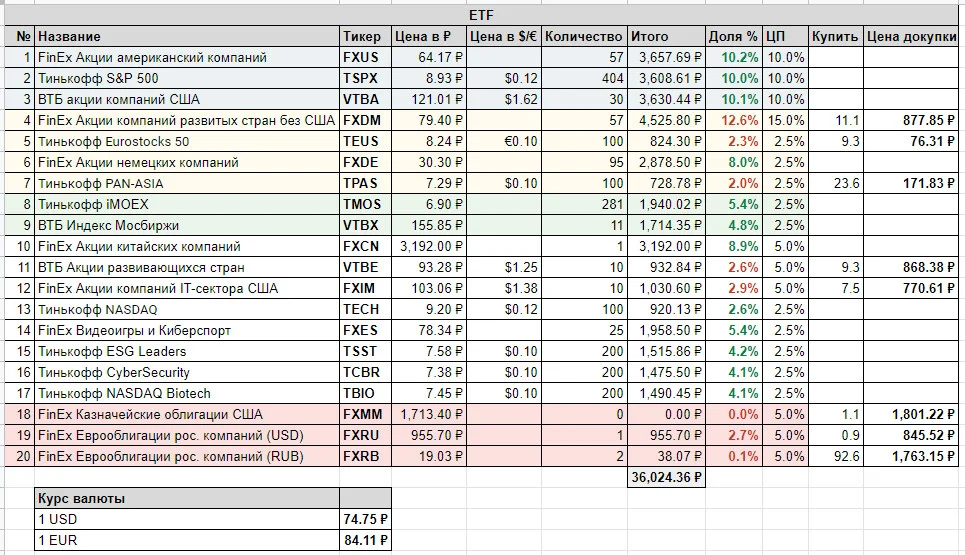The image size is (965, 555).
Task: Click the 23.6 buy amount cell
Action: pyautogui.click(x=835, y=183)
